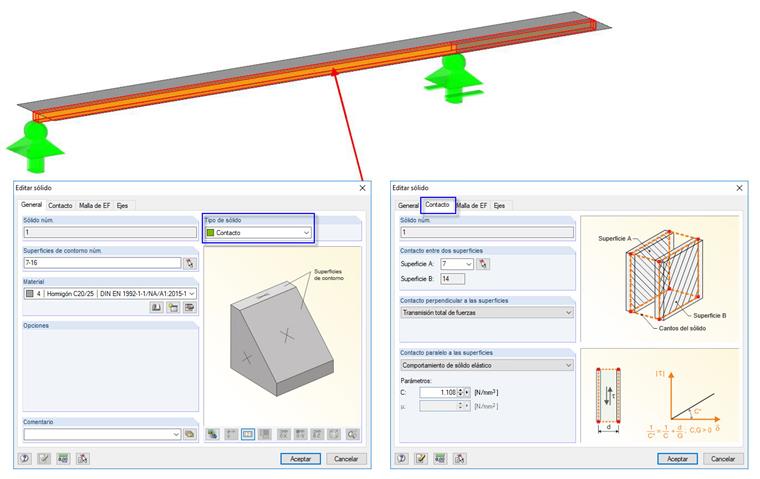Click spinner arrows of C parameter value
760x479 pixels.
click(x=460, y=392)
